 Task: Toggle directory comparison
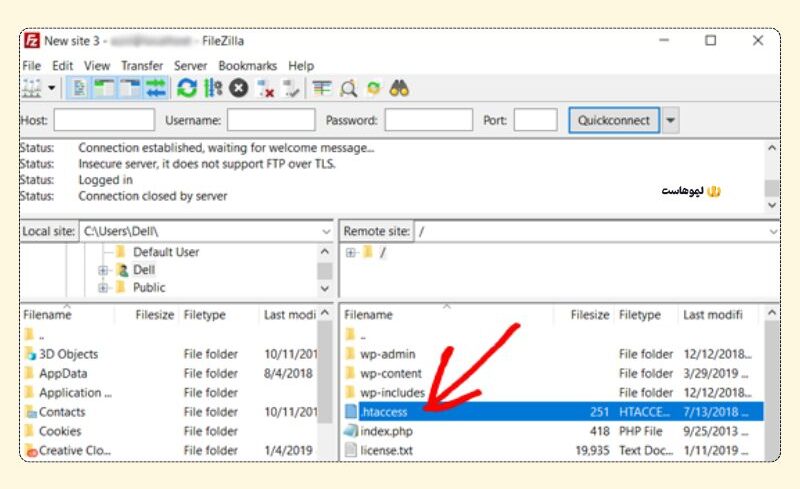click(348, 89)
